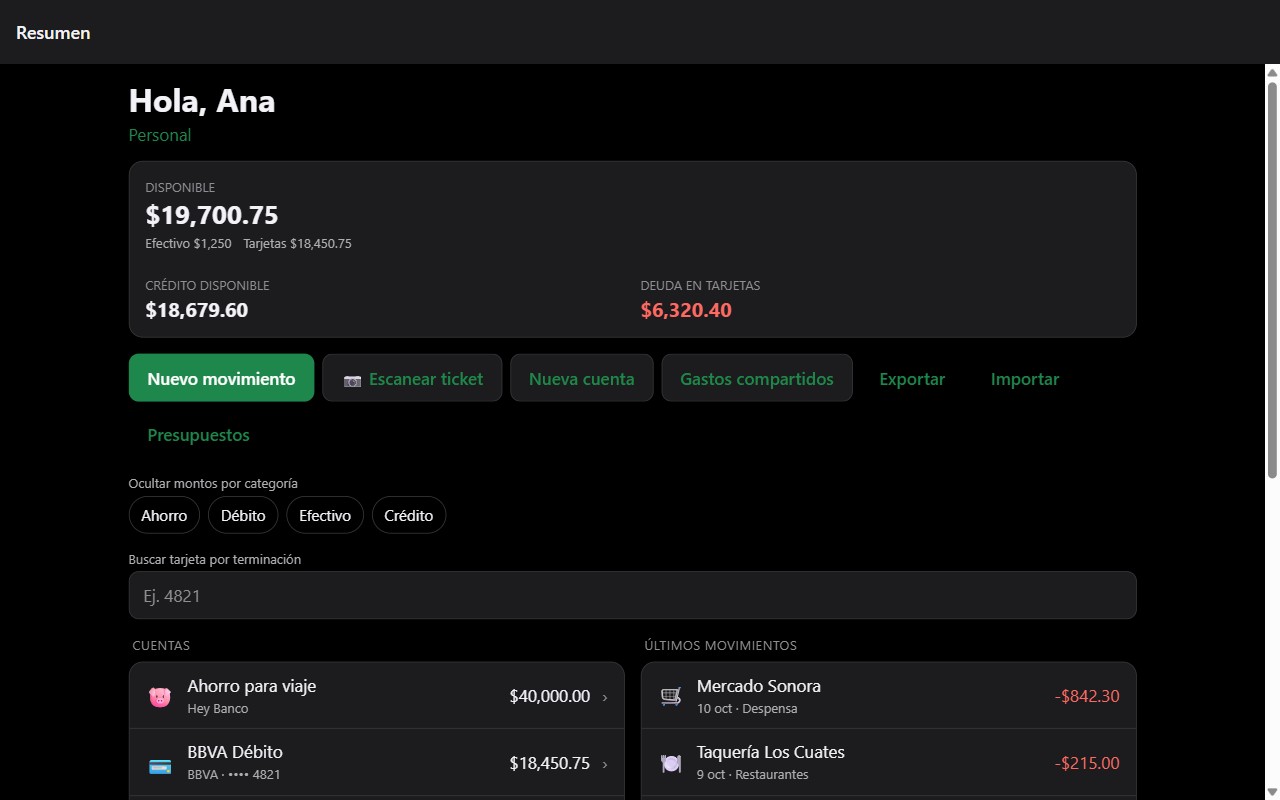Click the card icon beside BBVA Débito
This screenshot has height=800, width=1280.
160,766
